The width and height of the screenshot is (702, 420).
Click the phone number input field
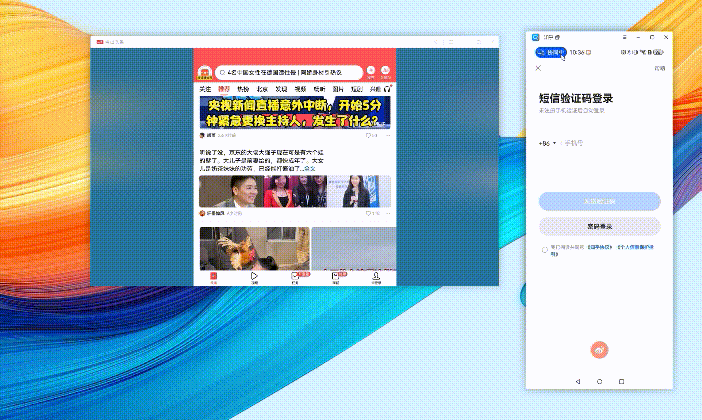611,143
